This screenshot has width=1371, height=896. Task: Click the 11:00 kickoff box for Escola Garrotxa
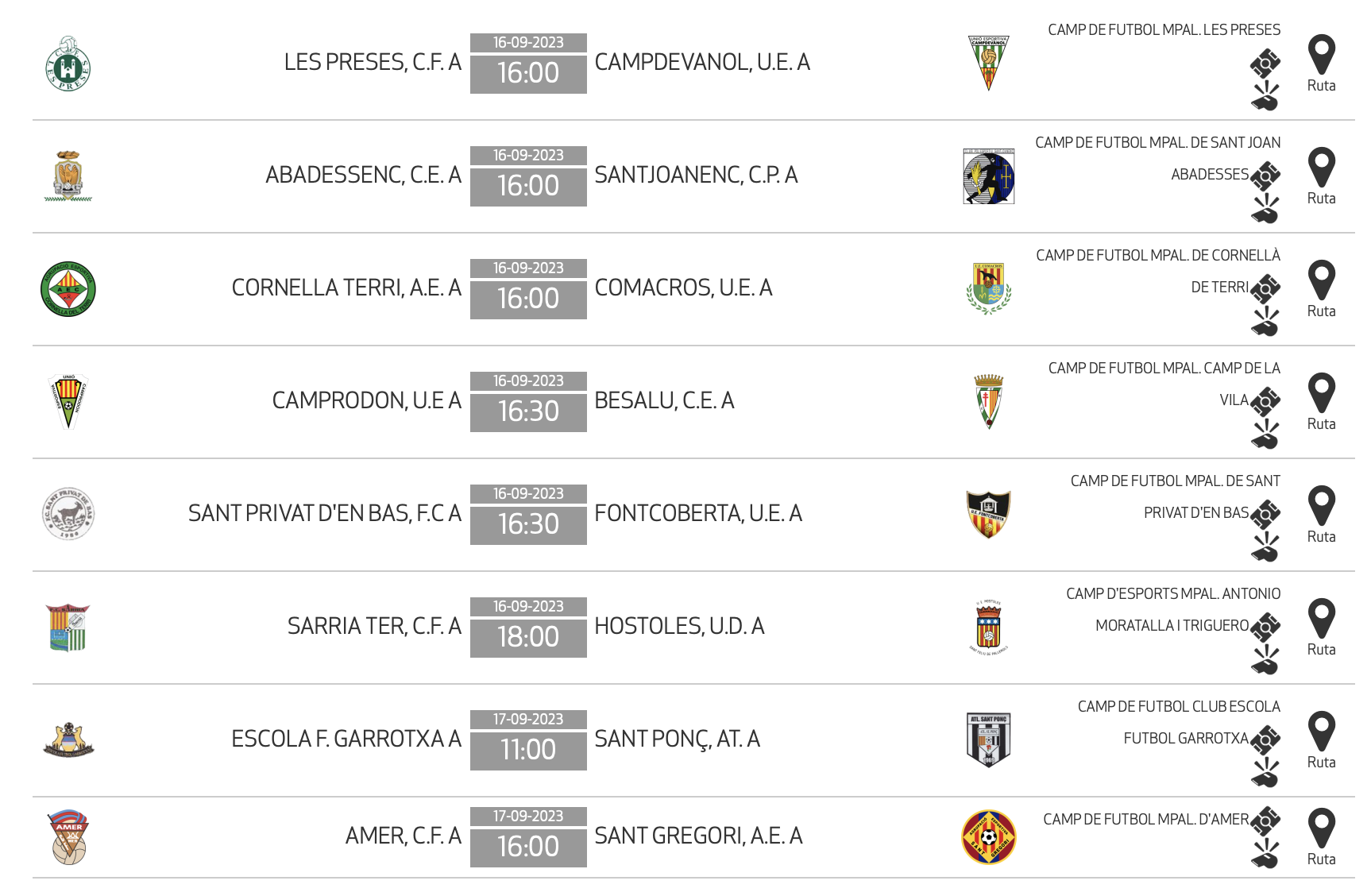528,749
